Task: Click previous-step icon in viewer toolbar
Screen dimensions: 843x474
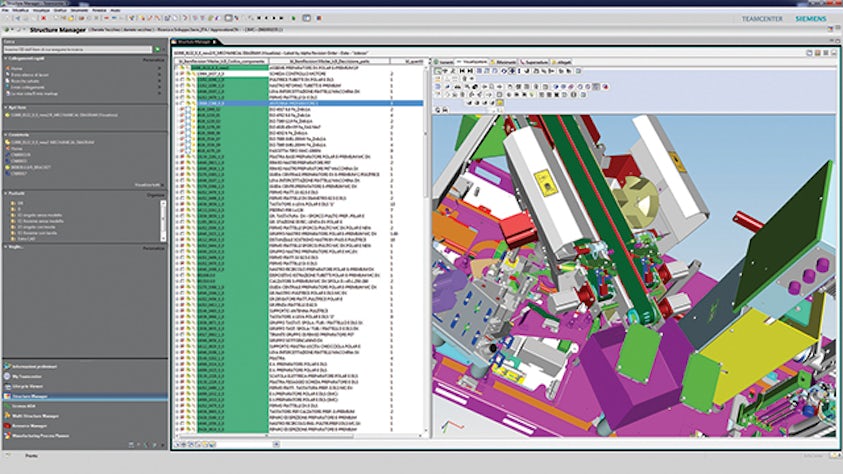Action: point(462,71)
